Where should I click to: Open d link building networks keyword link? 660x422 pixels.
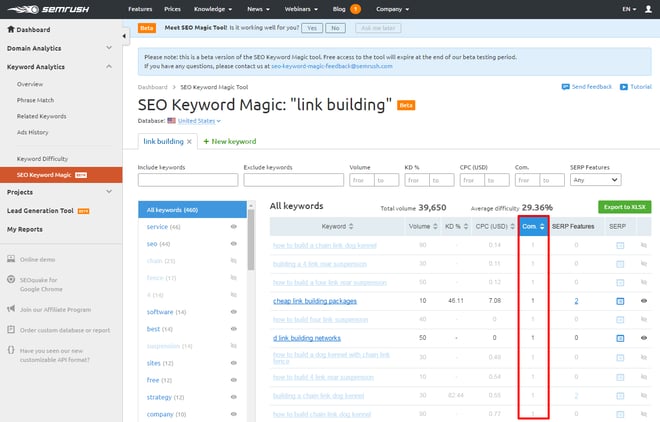307,338
